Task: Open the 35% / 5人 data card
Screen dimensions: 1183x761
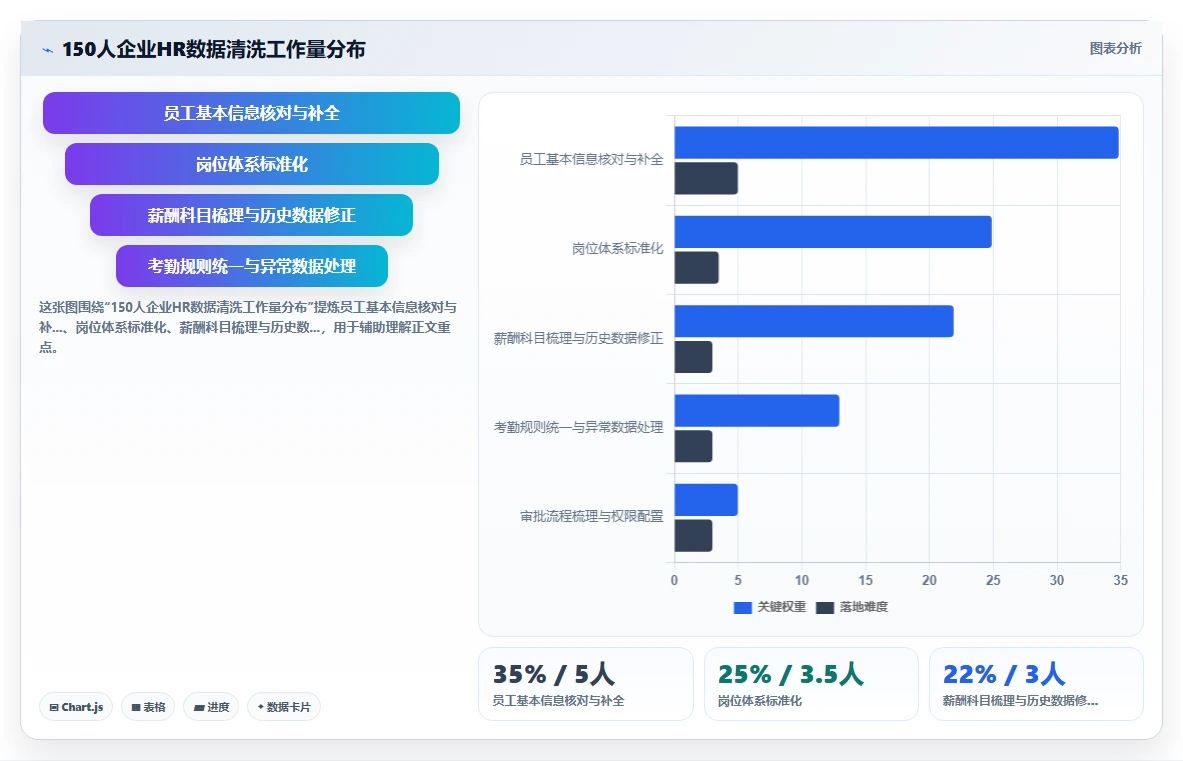Action: point(585,684)
